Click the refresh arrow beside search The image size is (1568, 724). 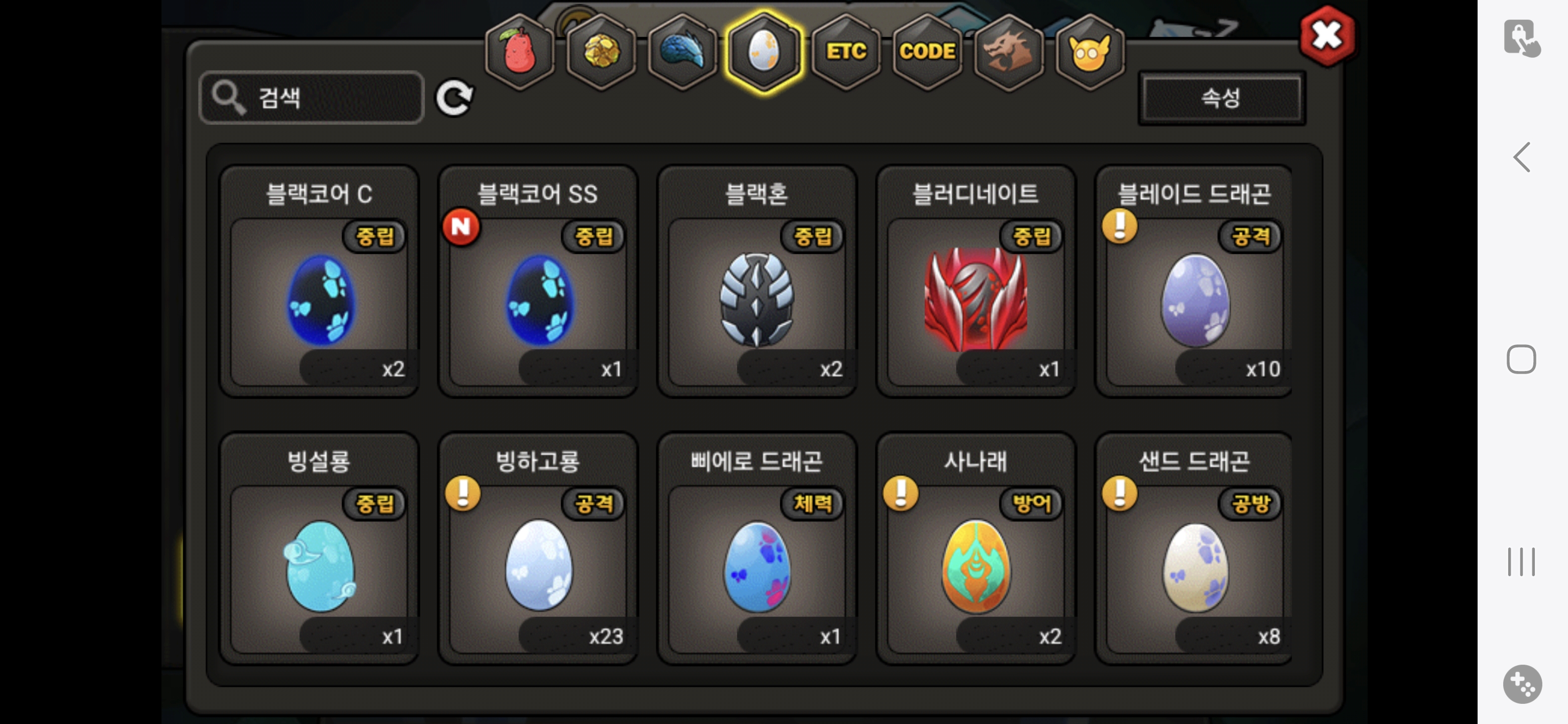tap(454, 98)
